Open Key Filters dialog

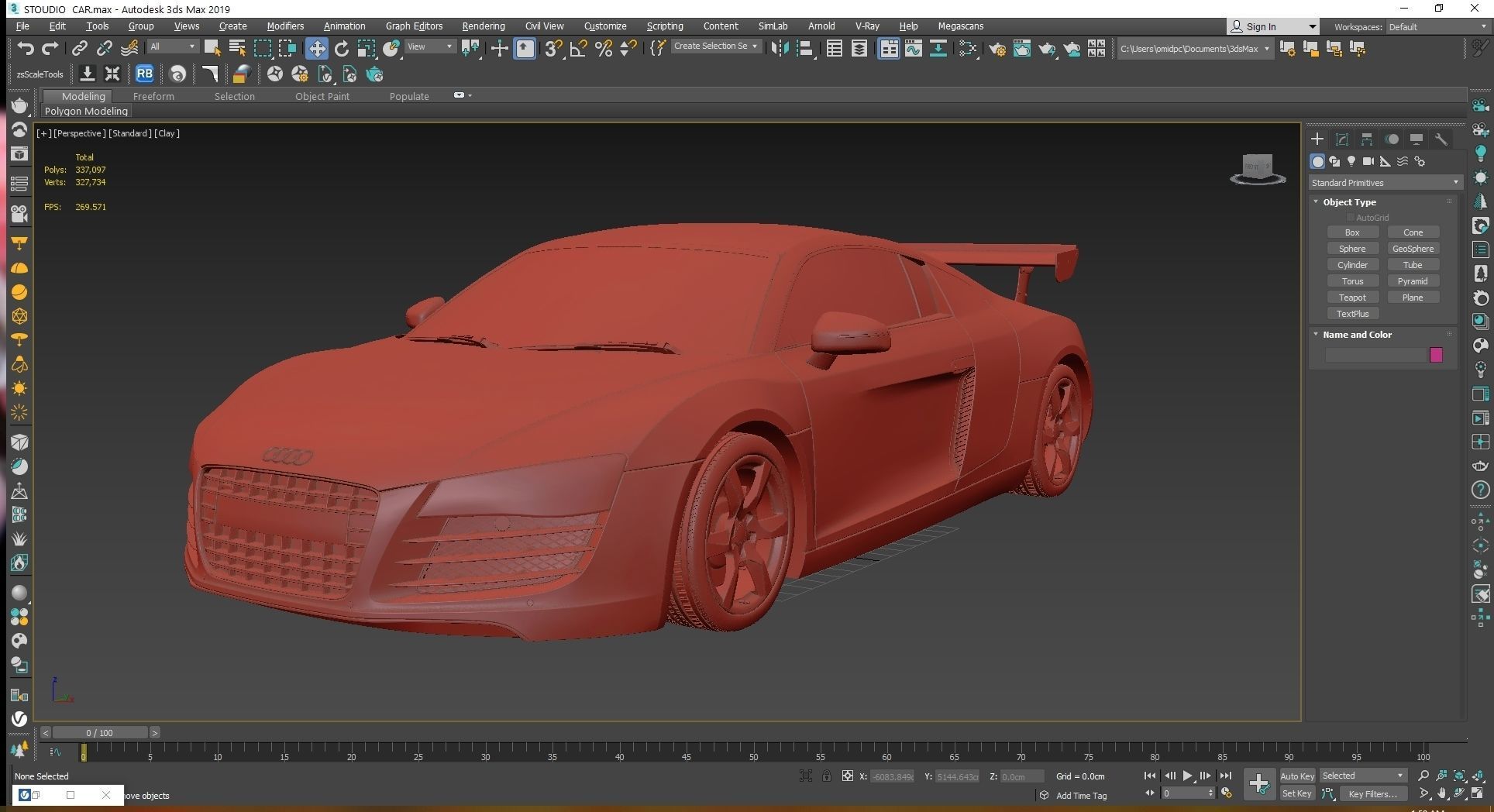[x=1372, y=793]
